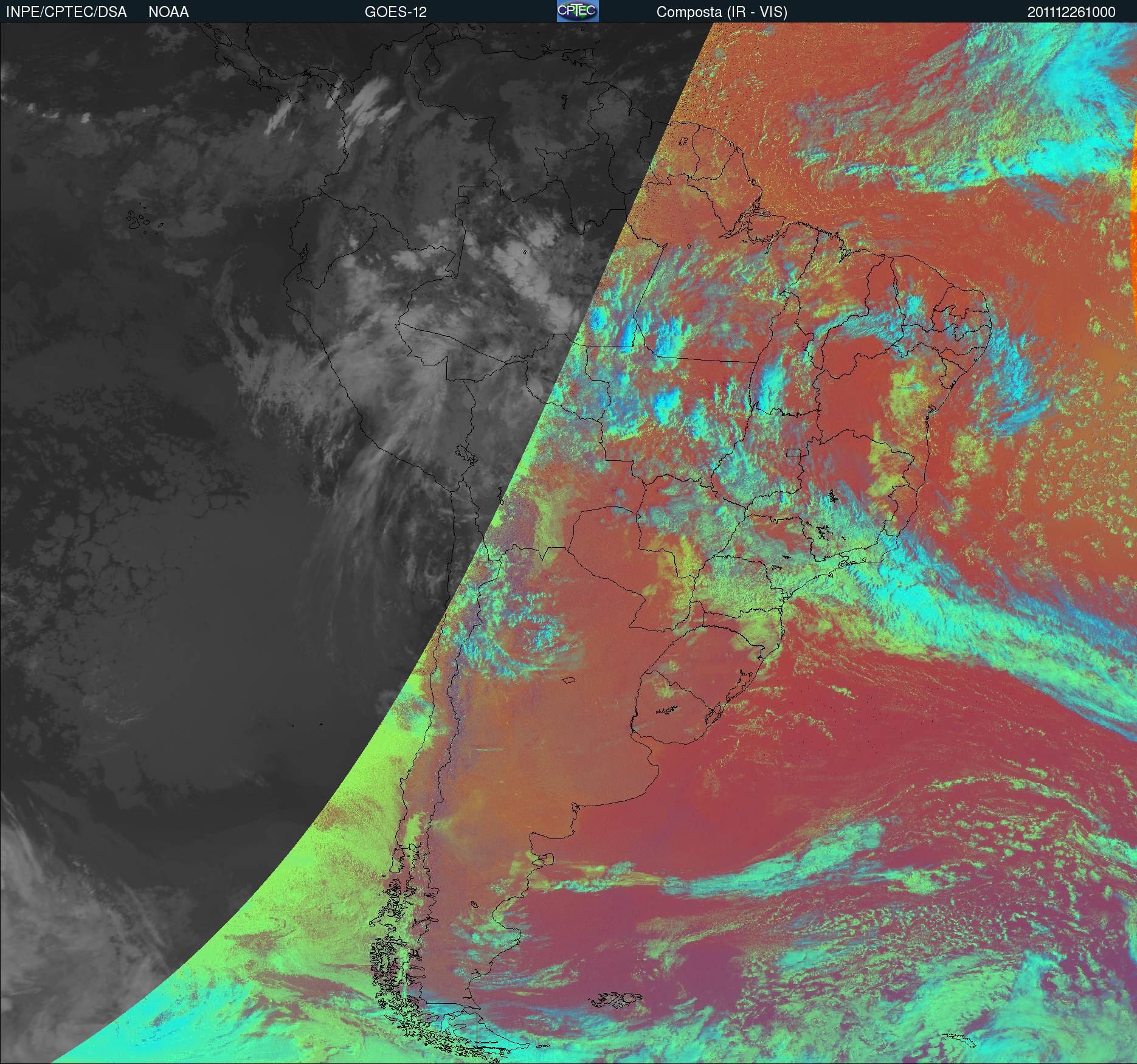Image resolution: width=1137 pixels, height=1064 pixels.
Task: Click the GOES-12 satellite label
Action: 395,12
